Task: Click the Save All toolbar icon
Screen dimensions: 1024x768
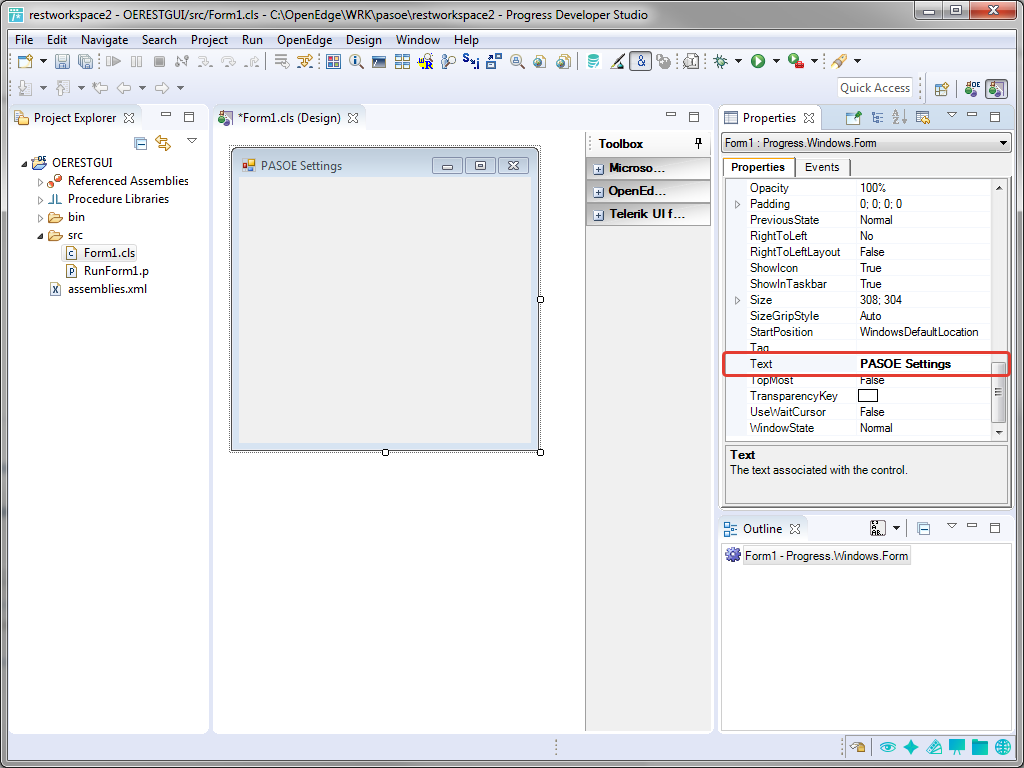Action: (85, 61)
